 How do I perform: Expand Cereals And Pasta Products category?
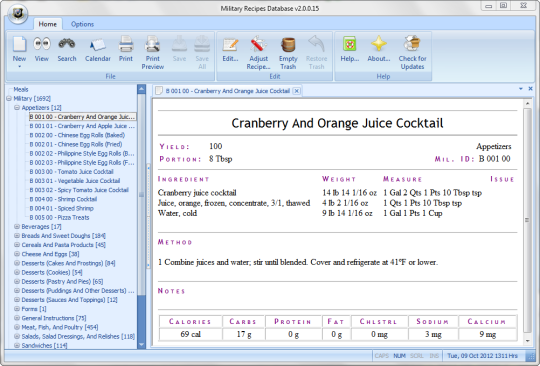pyautogui.click(x=17, y=245)
